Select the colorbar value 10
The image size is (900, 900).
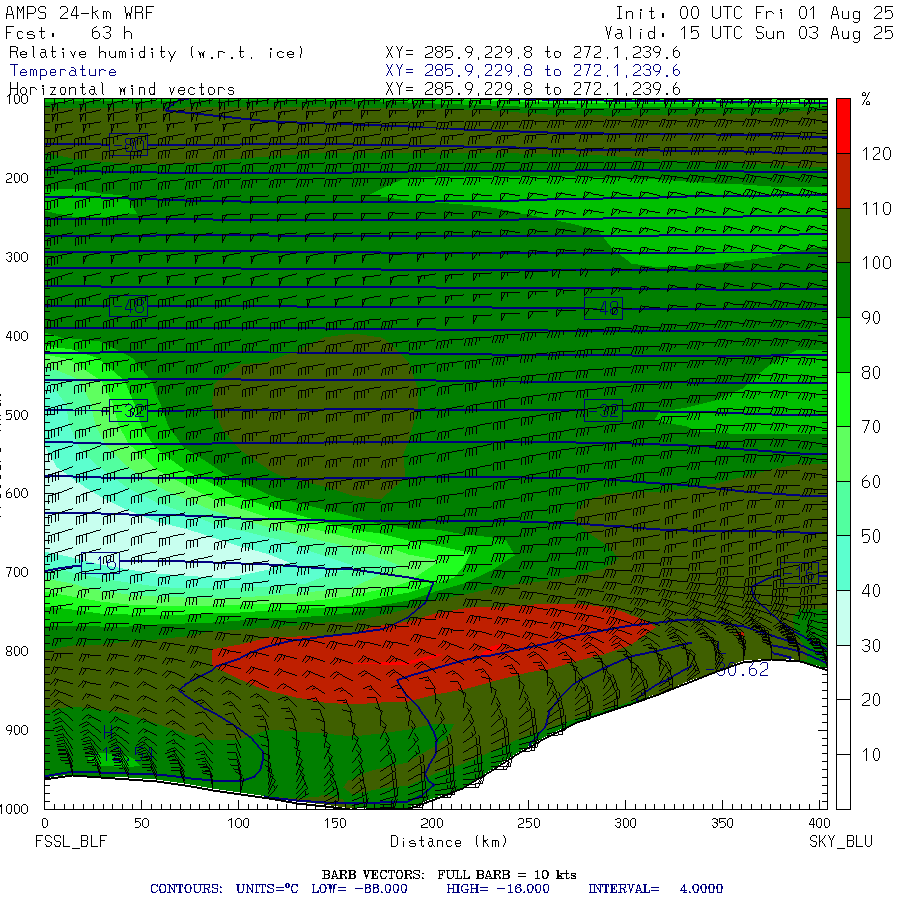click(871, 755)
